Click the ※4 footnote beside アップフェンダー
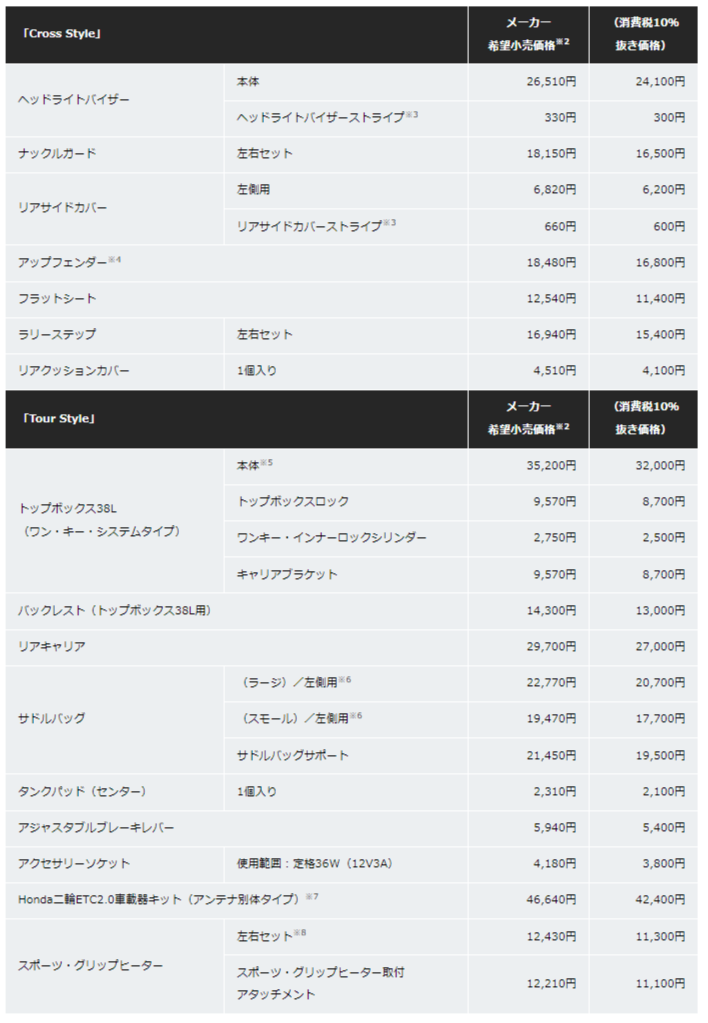The height and width of the screenshot is (1023, 708). click(x=115, y=259)
